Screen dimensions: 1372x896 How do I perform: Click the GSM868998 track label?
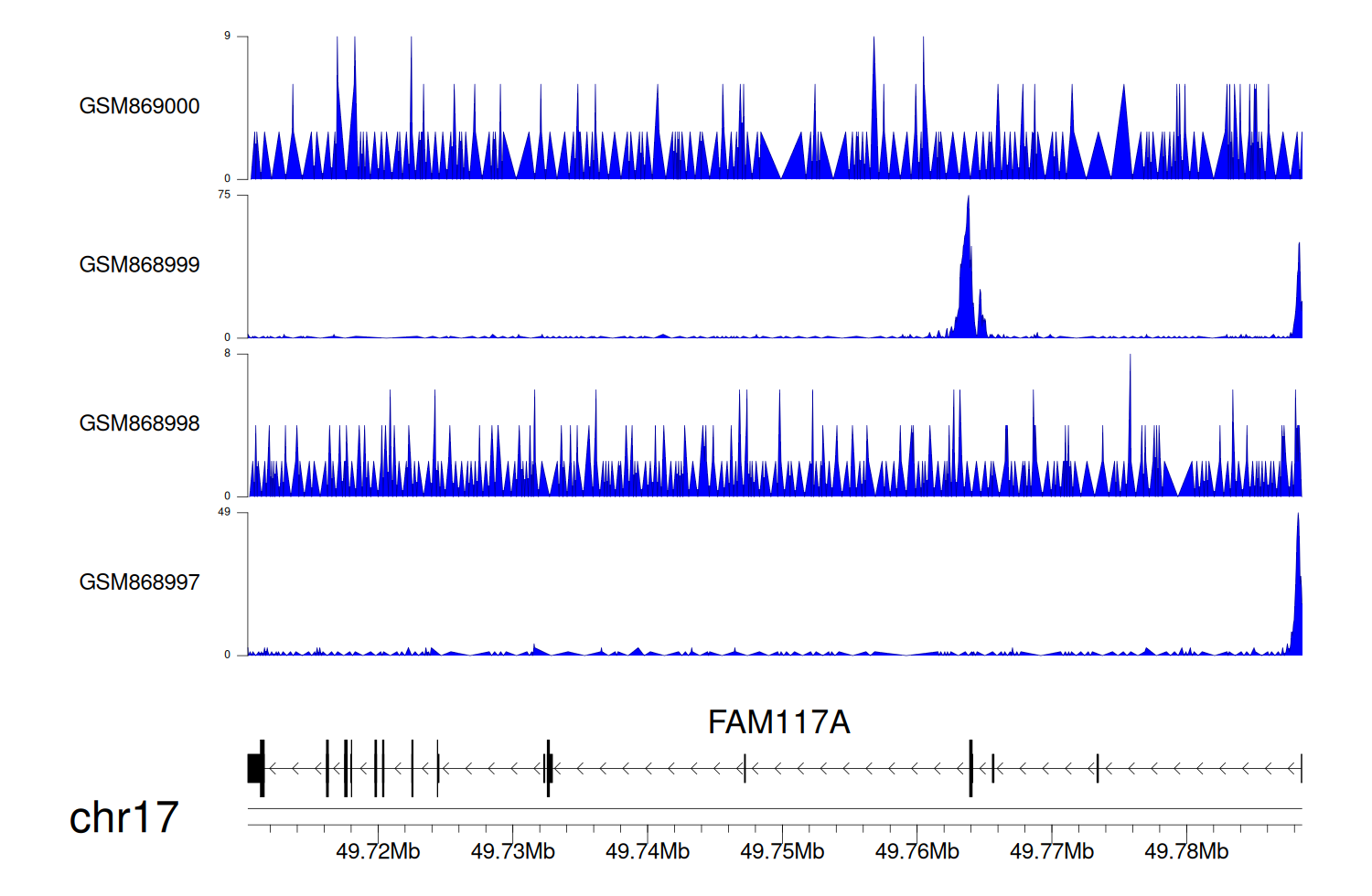[139, 423]
